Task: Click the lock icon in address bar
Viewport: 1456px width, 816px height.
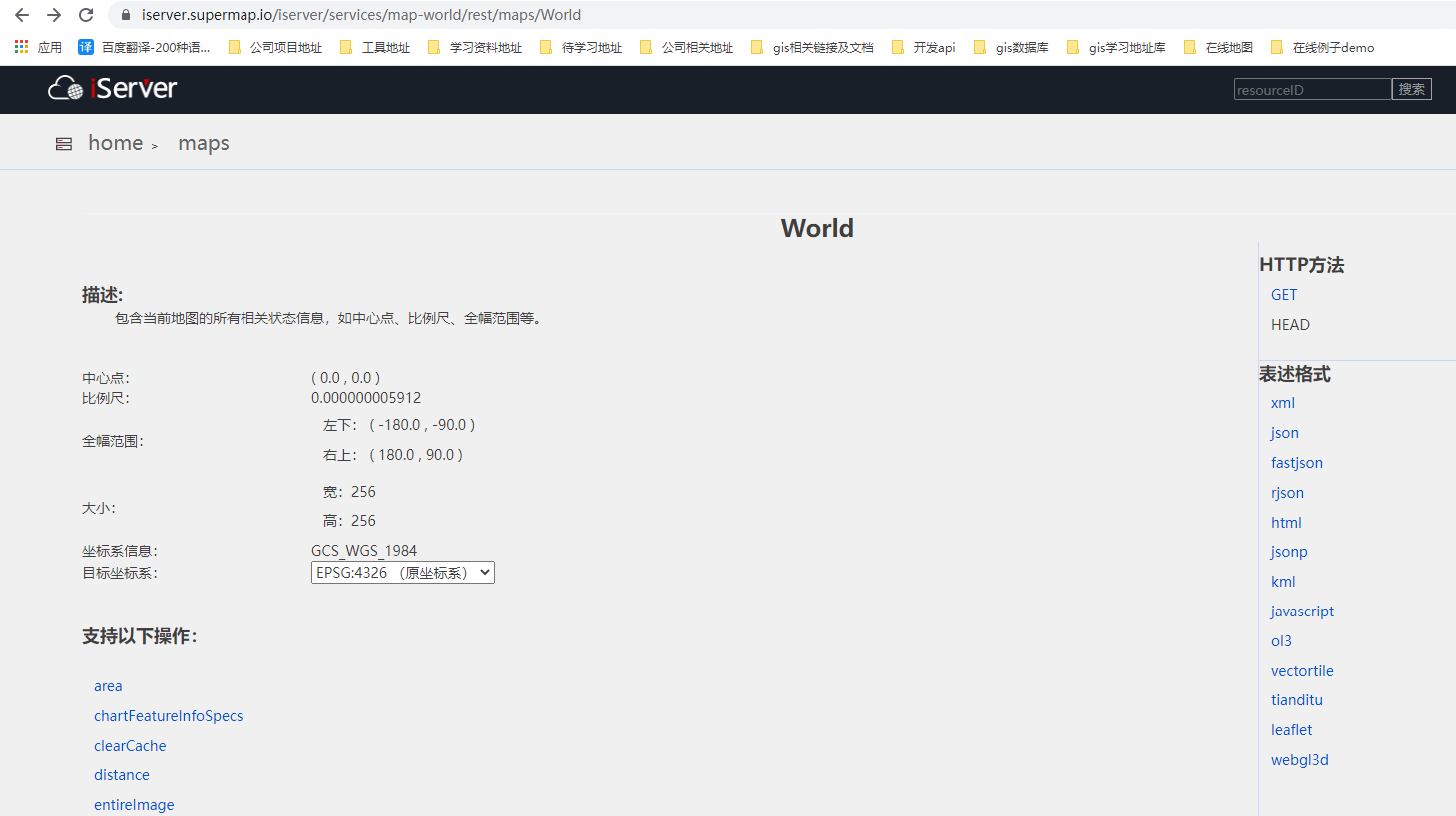Action: 126,15
